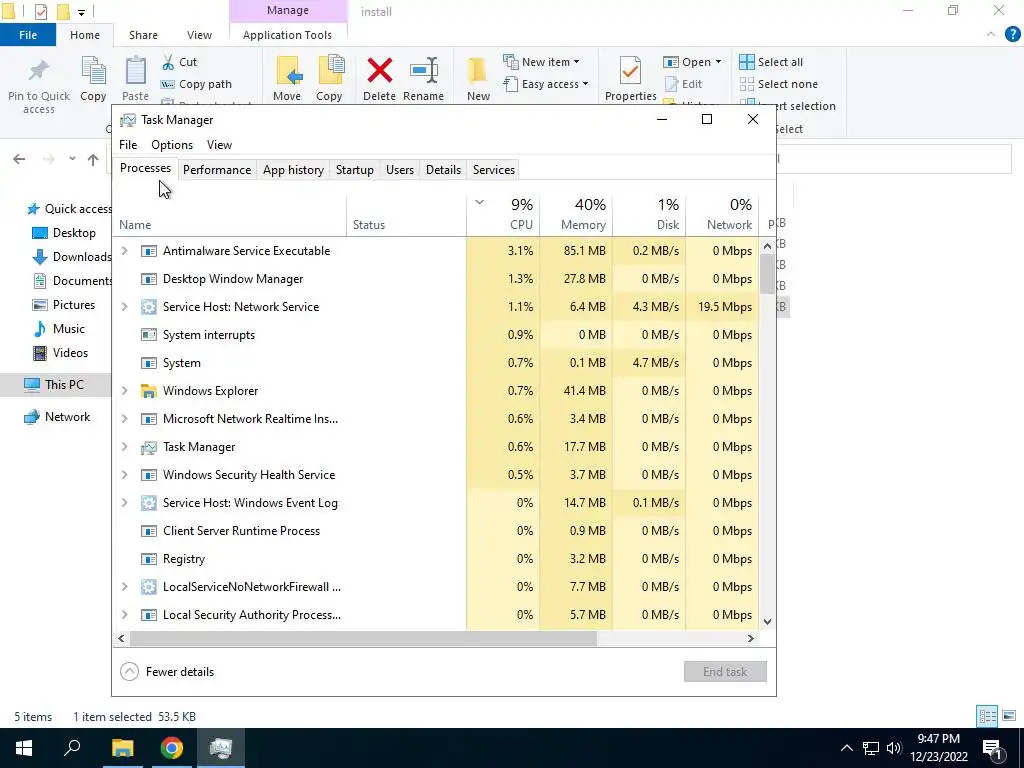Click the Antimalware Service Executable process icon
1024x768 pixels.
tap(149, 251)
